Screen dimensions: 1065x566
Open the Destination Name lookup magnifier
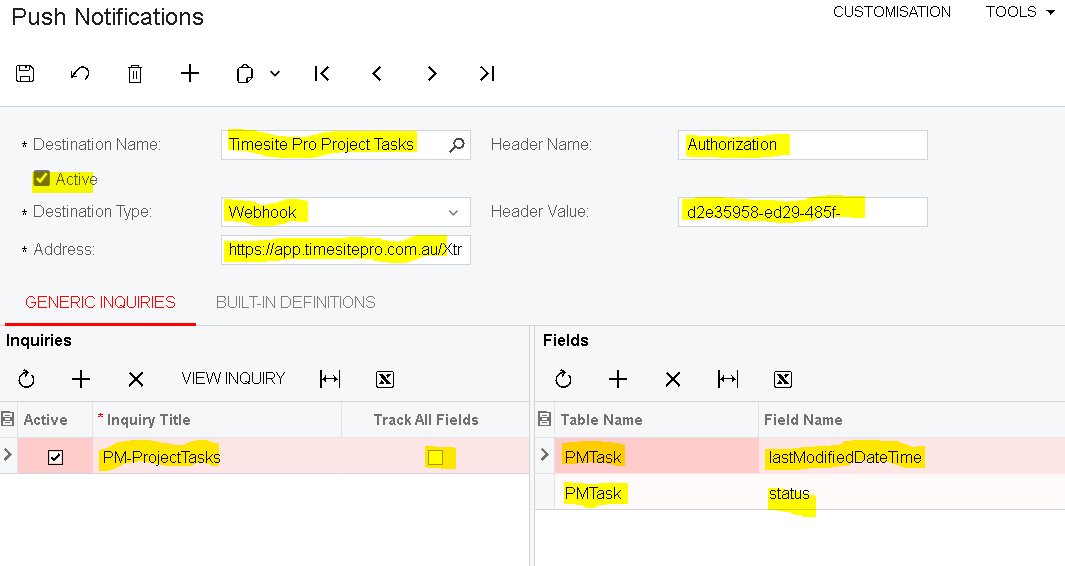point(456,145)
